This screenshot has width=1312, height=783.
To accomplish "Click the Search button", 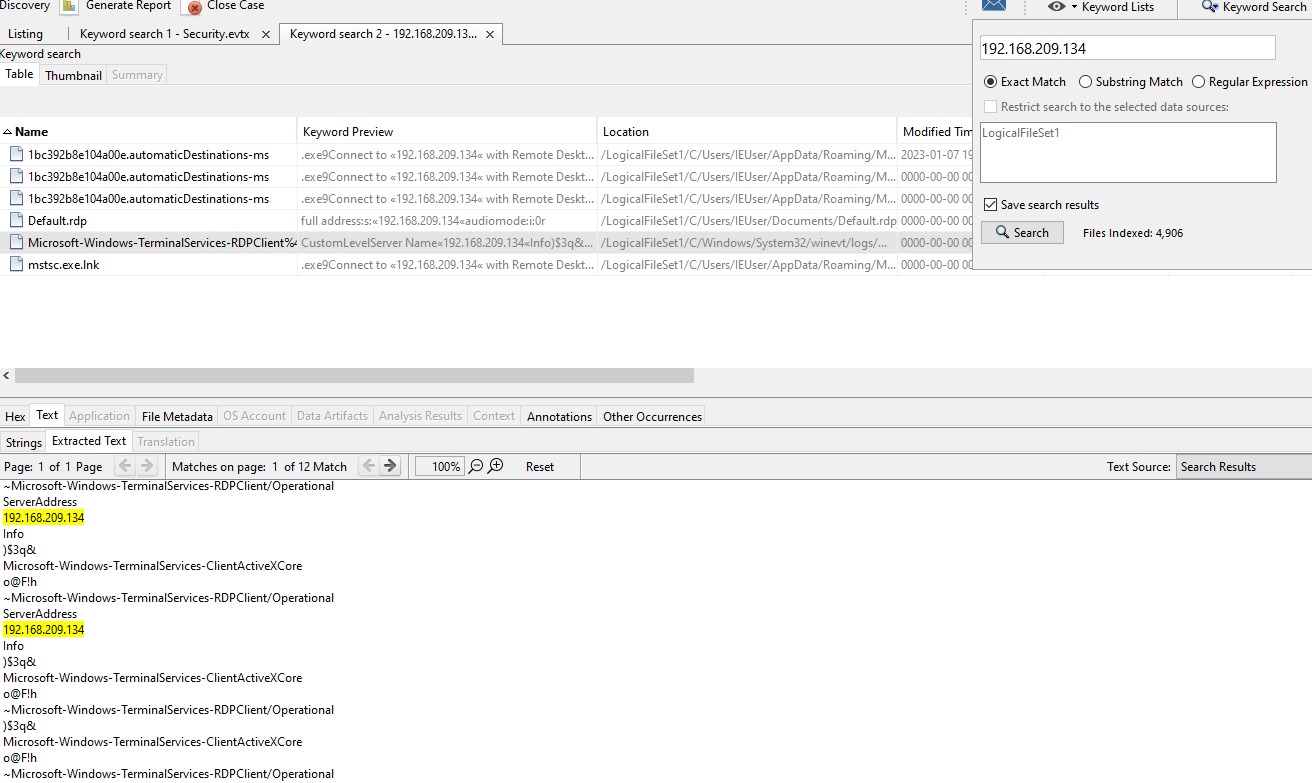I will [x=1022, y=233].
